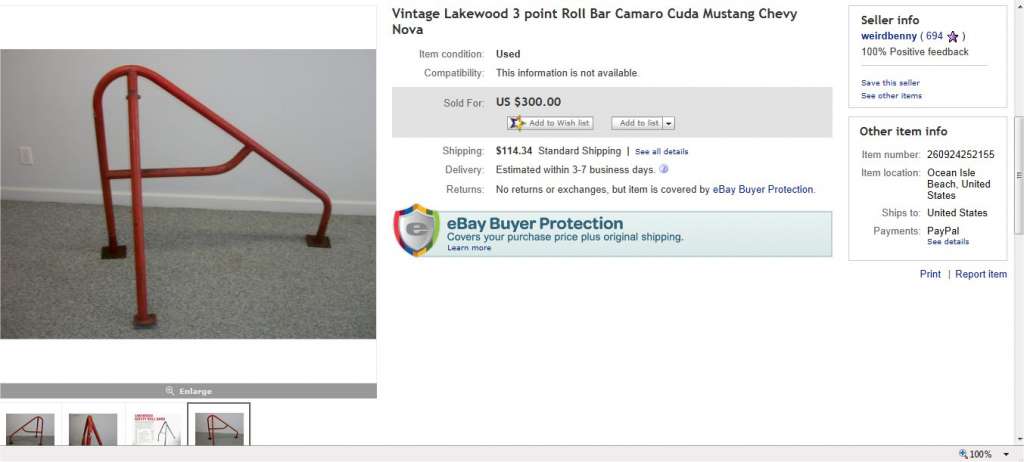Select the third thumbnail with brochure image

click(156, 429)
